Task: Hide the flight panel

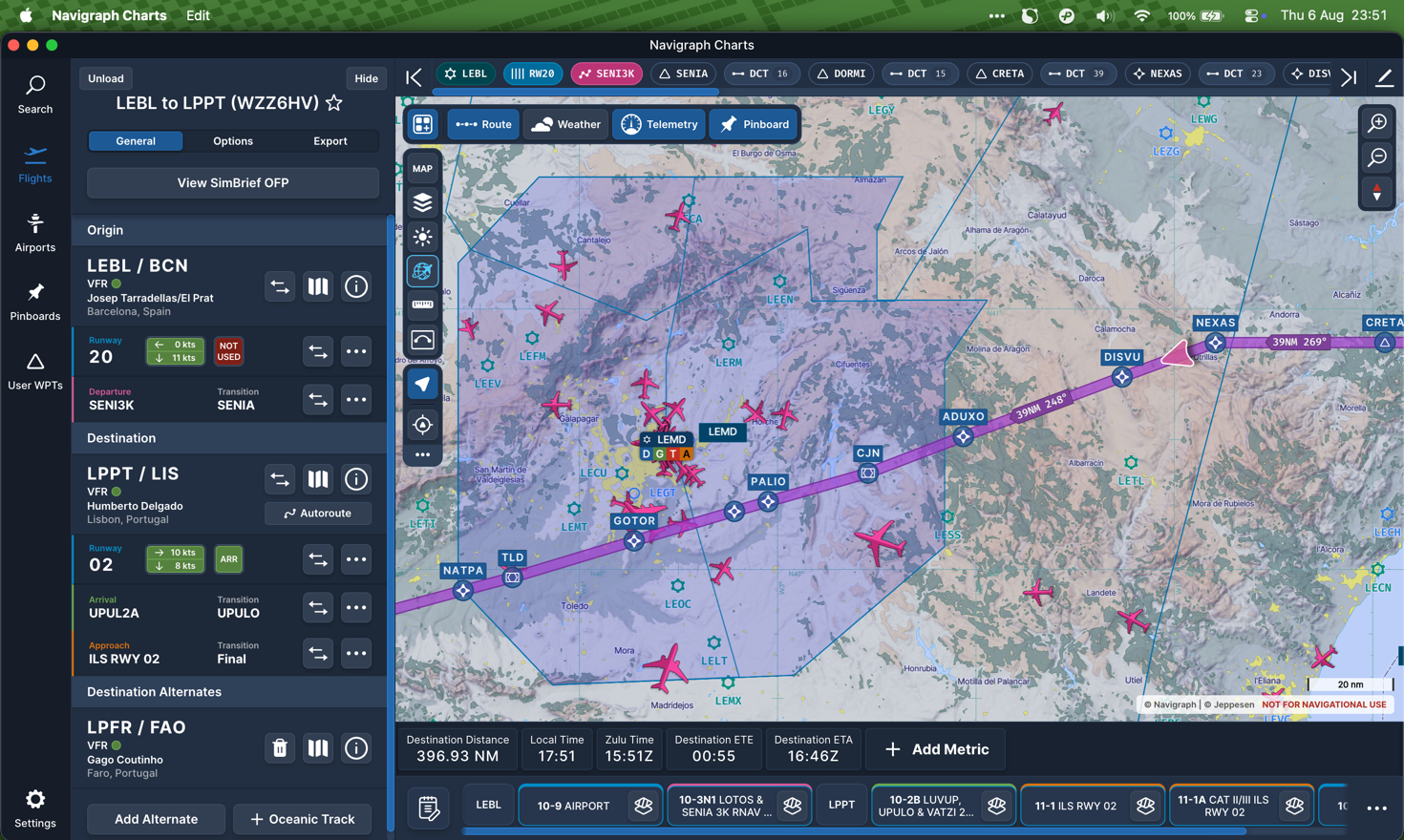Action: pyautogui.click(x=366, y=78)
